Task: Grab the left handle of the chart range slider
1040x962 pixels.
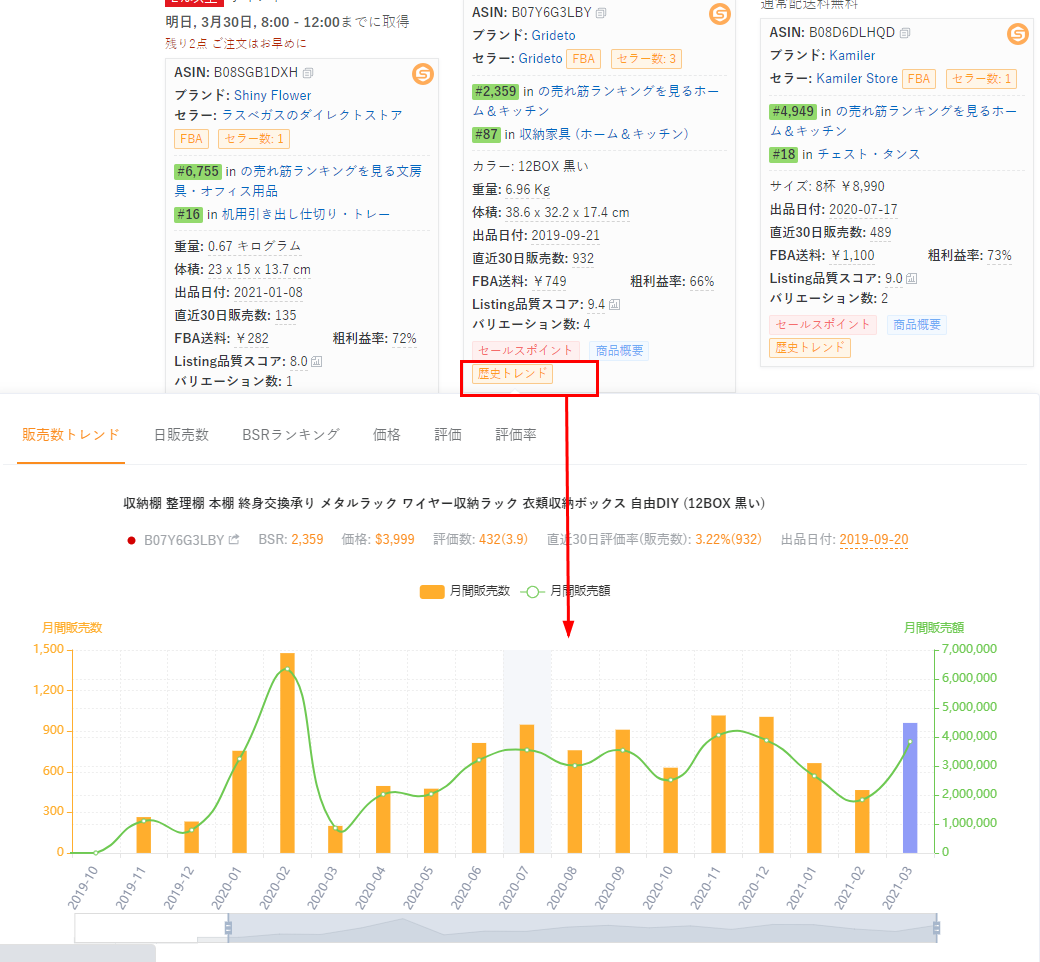Action: pos(228,928)
